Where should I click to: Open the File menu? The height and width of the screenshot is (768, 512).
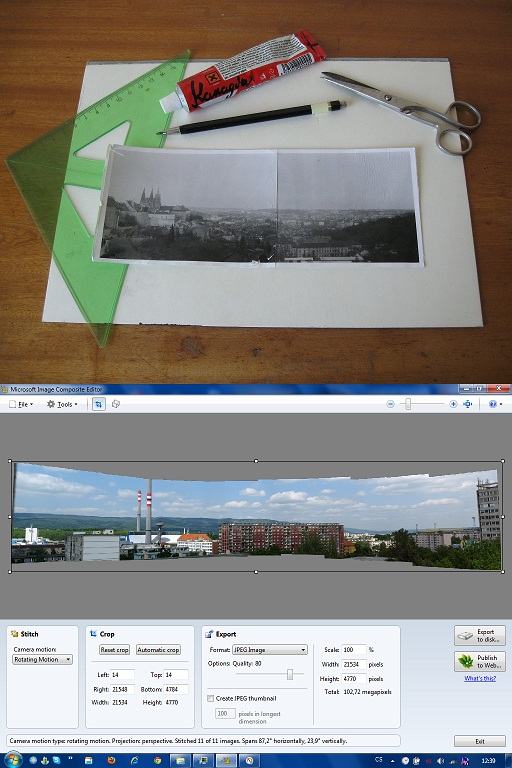pyautogui.click(x=21, y=404)
